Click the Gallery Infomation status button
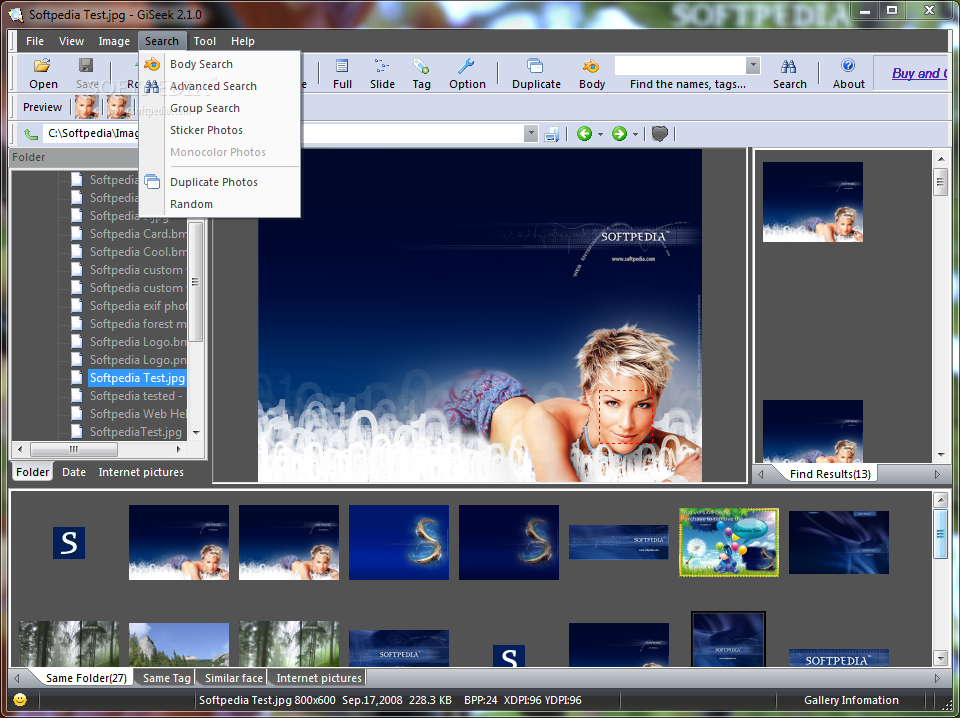Screen dimensions: 960x718 pyautogui.click(x=851, y=700)
